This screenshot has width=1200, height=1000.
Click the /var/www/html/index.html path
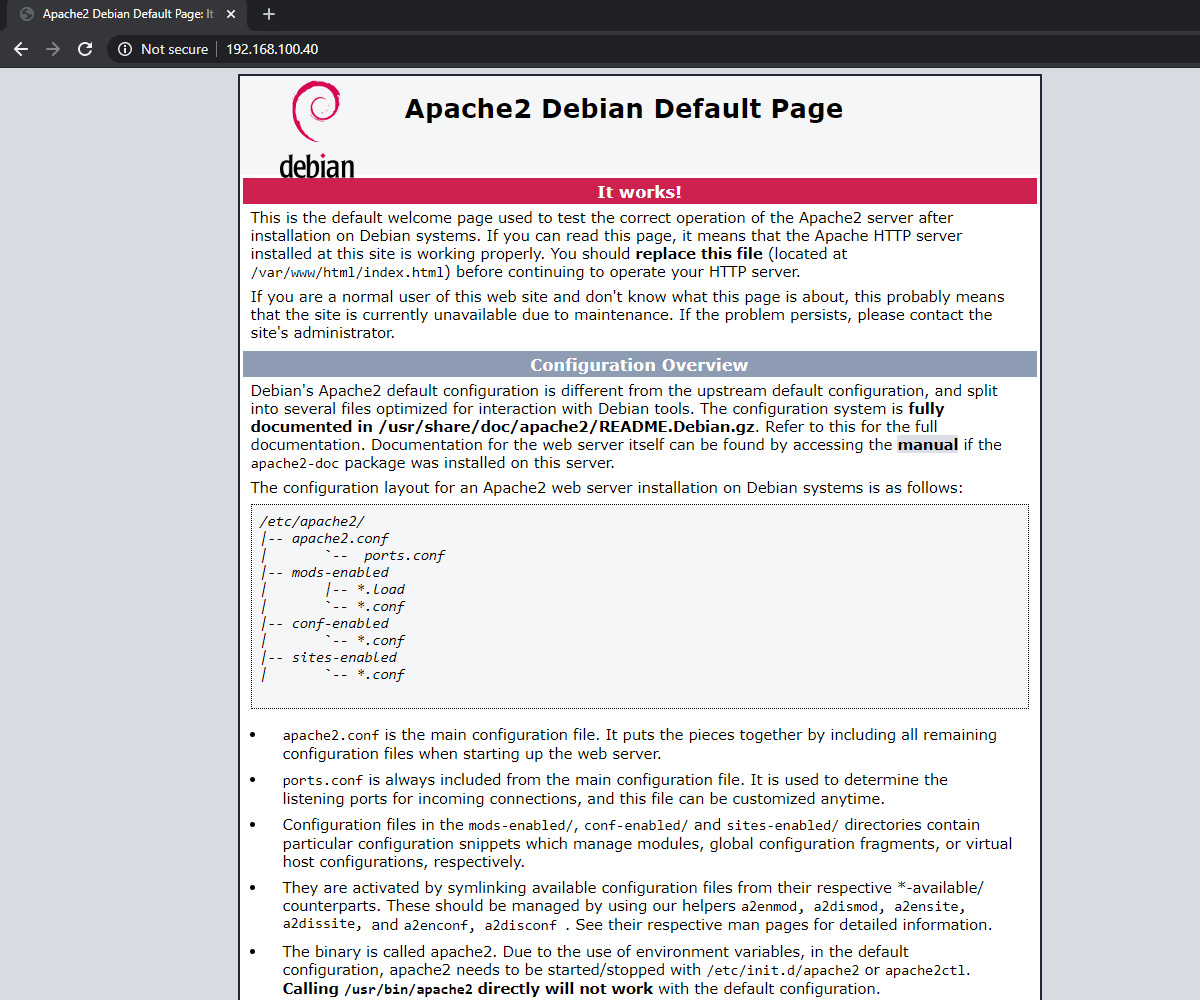(348, 272)
